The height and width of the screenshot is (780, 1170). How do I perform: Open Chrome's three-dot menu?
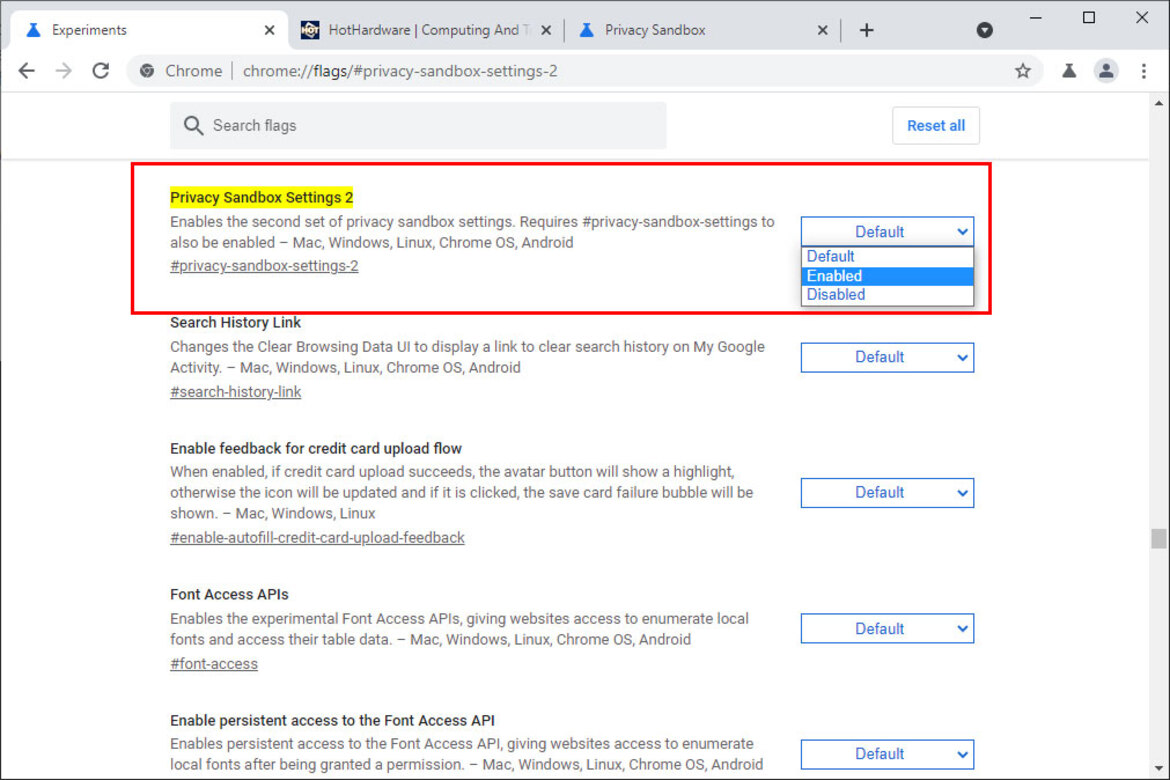[x=1143, y=71]
